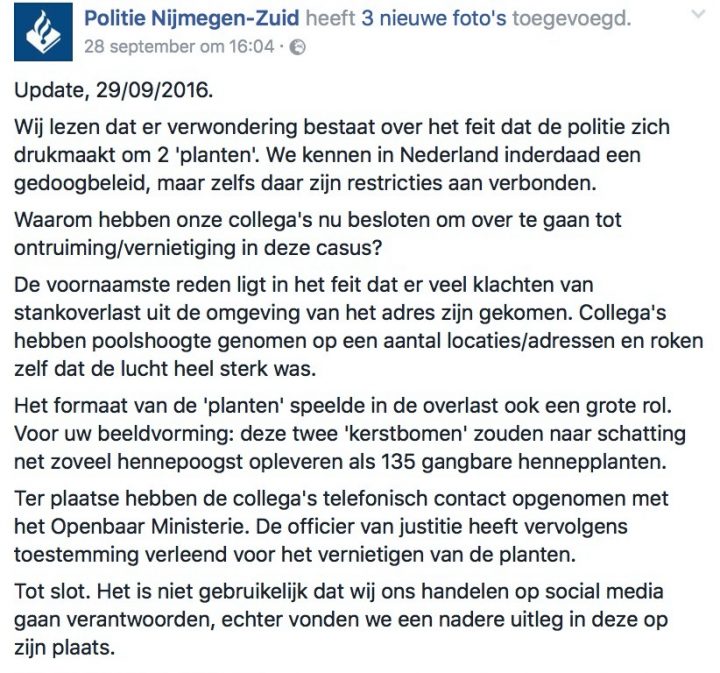Select paragraph beginning 'Het formaat van de'
The height and width of the screenshot is (673, 720).
(350, 434)
